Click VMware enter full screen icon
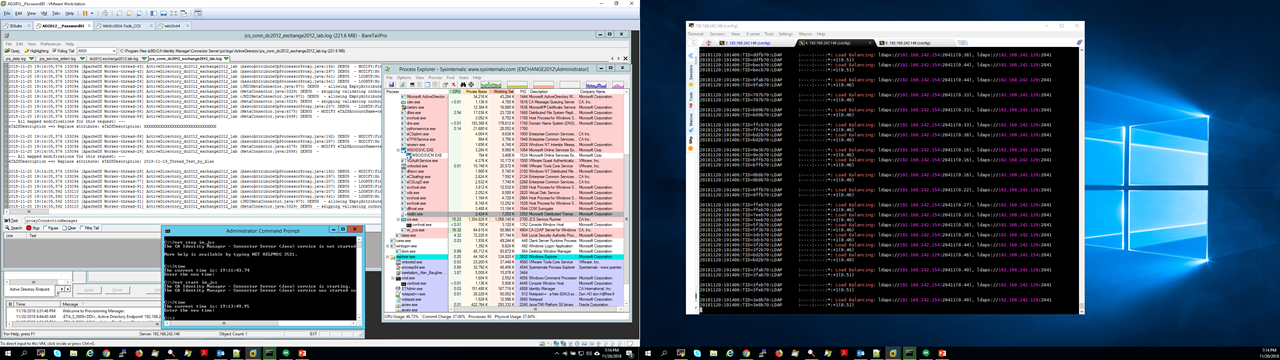 tap(173, 13)
